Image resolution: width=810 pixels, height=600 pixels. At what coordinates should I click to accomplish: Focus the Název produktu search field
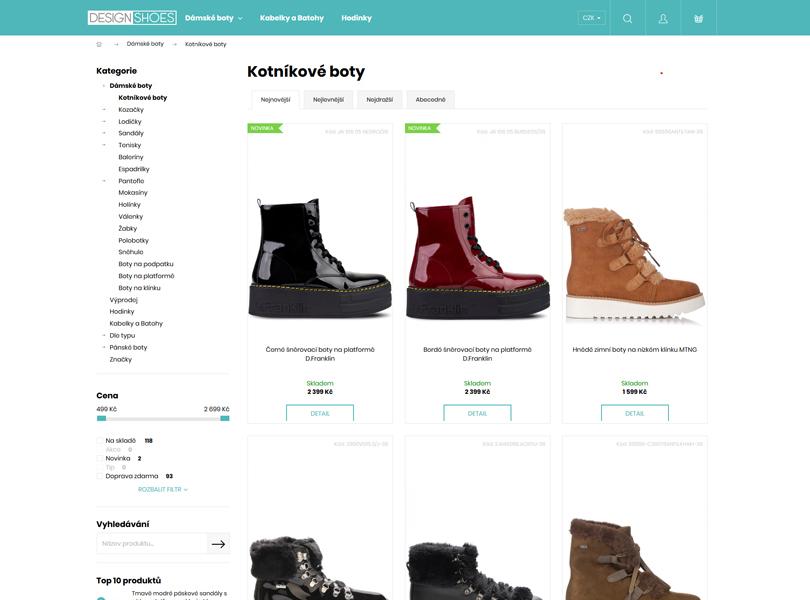152,544
